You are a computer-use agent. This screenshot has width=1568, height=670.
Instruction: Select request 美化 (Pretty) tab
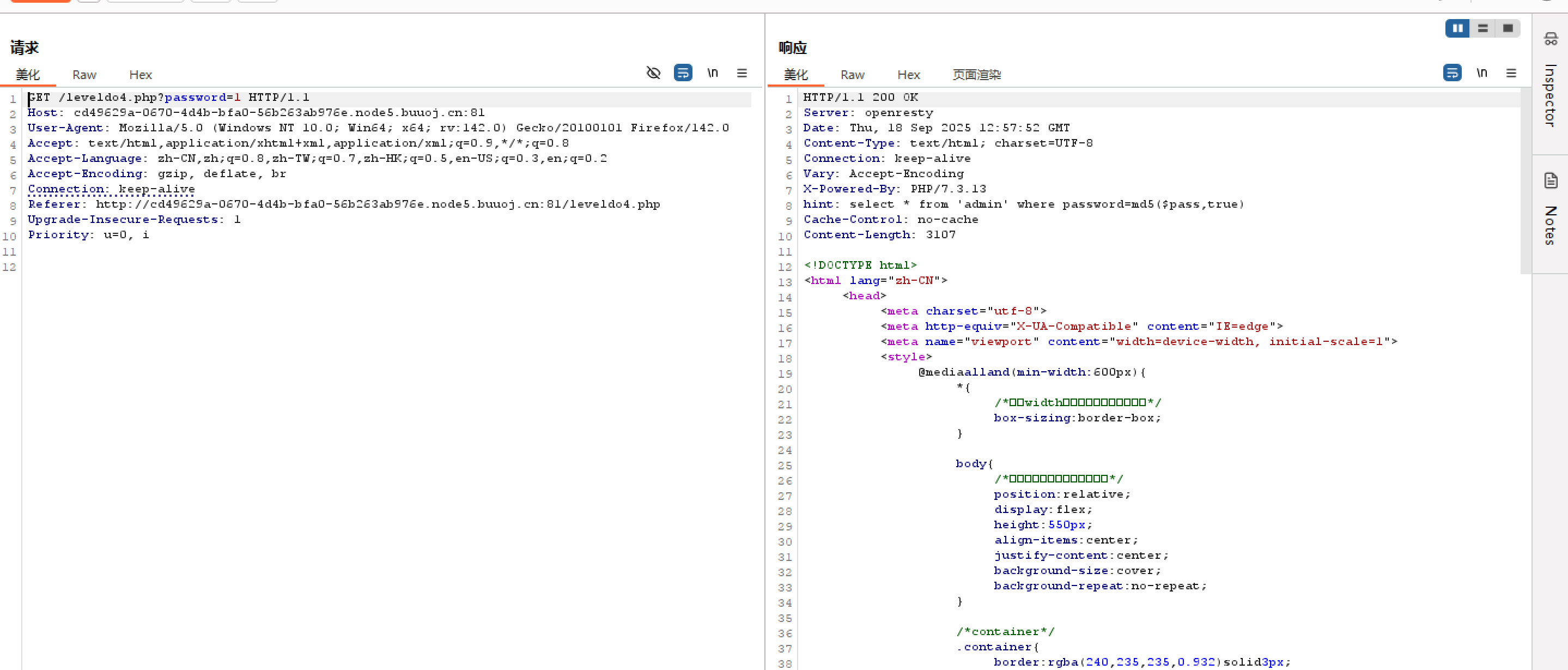(28, 75)
